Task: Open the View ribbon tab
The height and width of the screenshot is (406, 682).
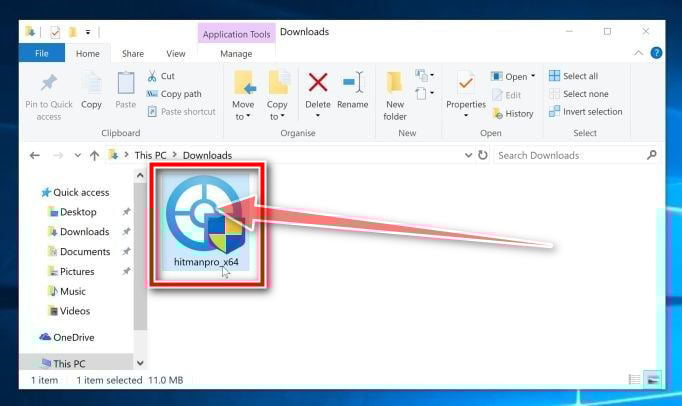Action: pyautogui.click(x=176, y=54)
